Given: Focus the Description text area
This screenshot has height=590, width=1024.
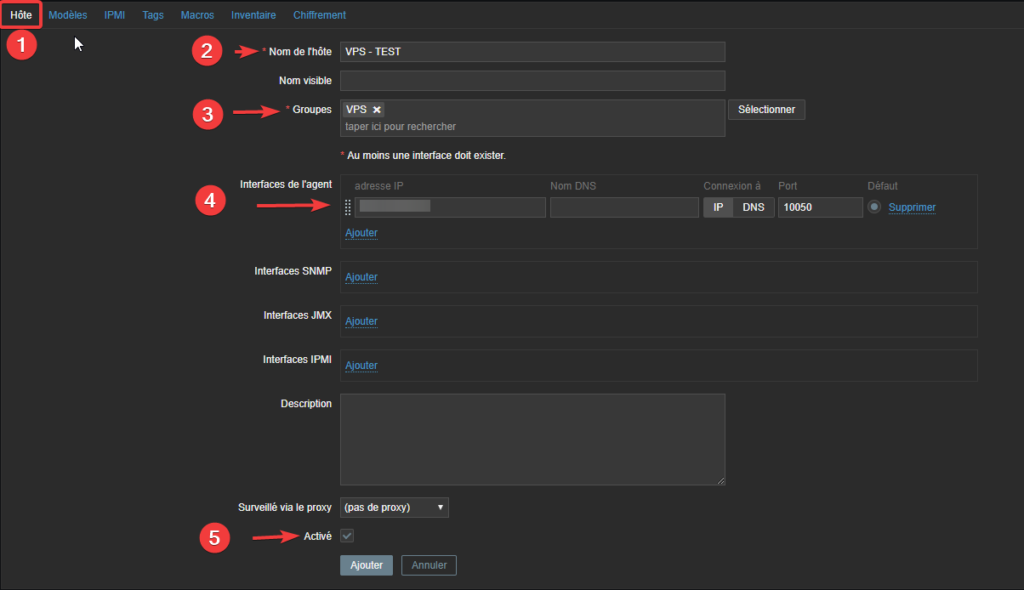Looking at the screenshot, I should click(532, 439).
